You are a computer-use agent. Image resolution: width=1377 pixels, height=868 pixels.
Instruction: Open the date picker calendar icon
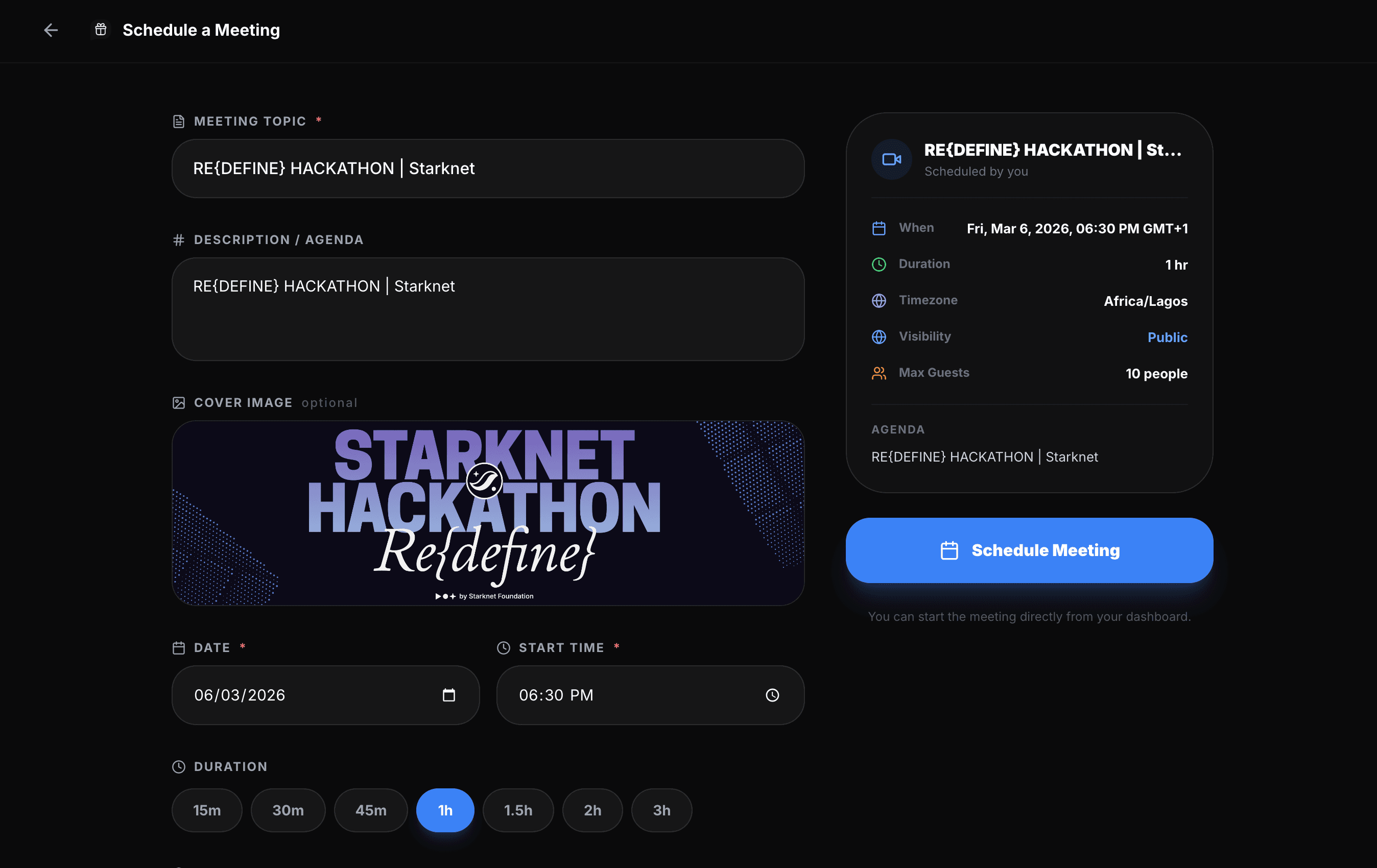click(449, 695)
